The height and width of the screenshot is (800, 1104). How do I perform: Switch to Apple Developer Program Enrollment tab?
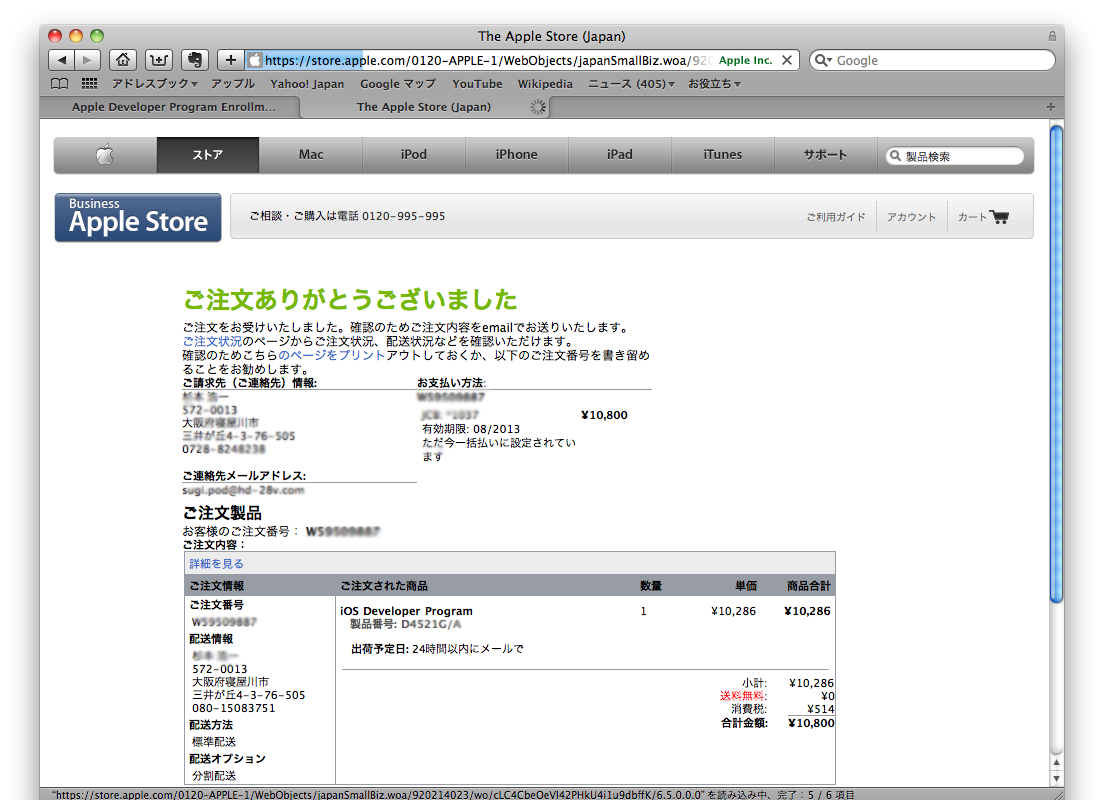tap(173, 107)
